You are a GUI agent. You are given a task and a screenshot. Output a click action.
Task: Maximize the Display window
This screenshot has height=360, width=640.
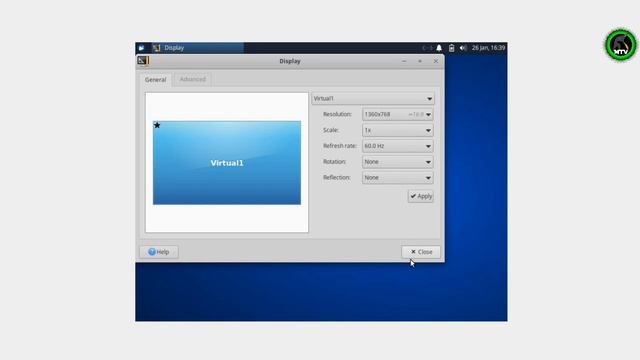[x=420, y=61]
